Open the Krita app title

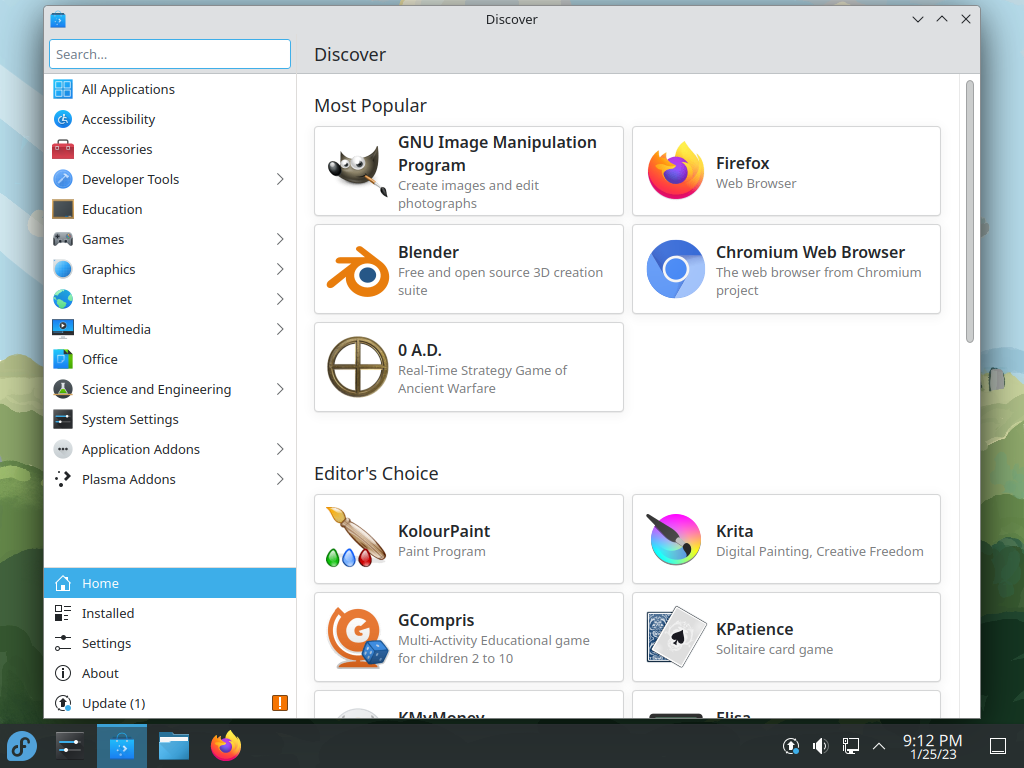pos(734,531)
